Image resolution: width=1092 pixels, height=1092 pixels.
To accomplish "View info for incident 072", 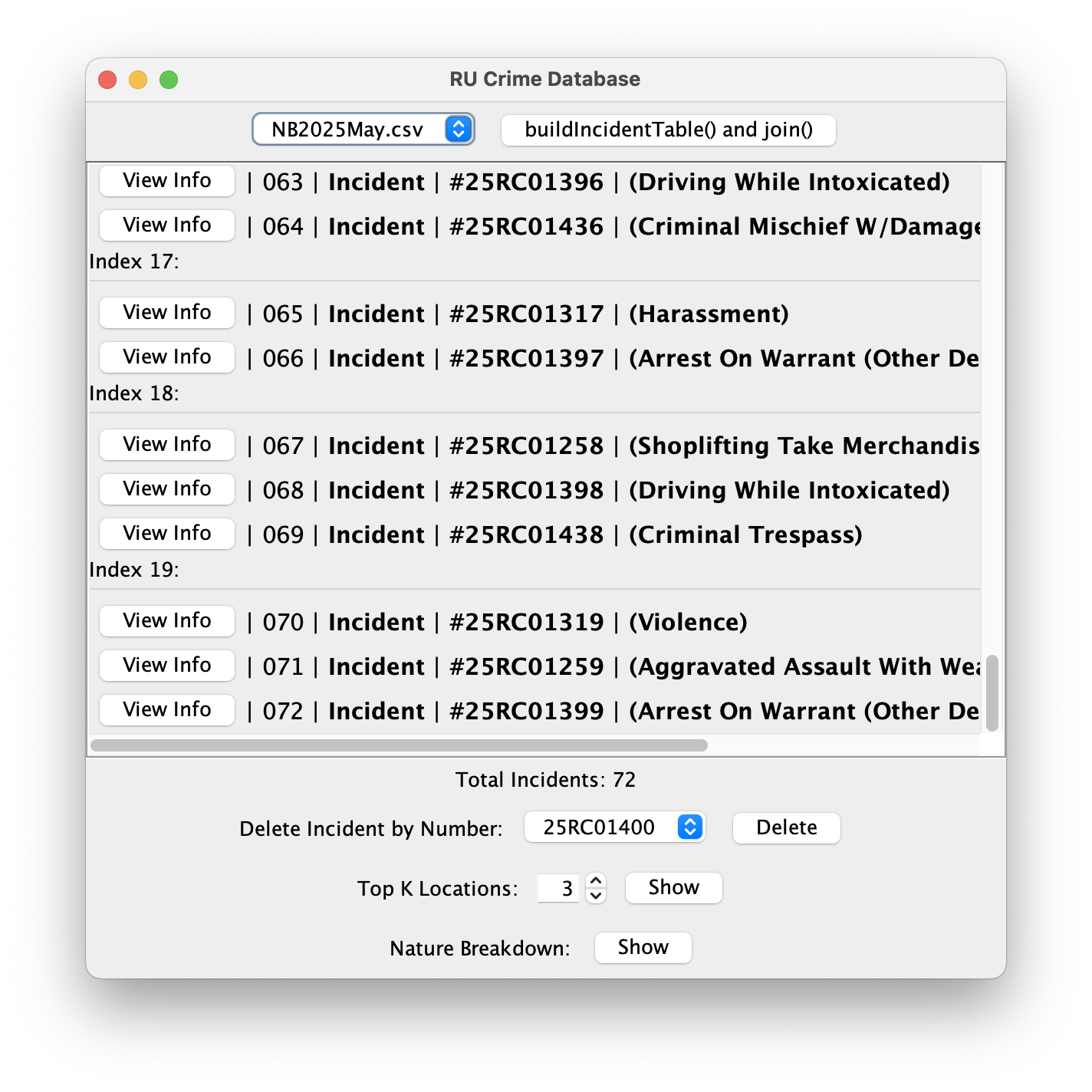I will click(167, 710).
